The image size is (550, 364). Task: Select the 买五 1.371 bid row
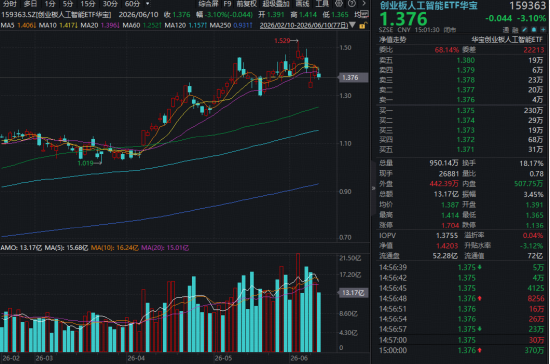pos(461,149)
